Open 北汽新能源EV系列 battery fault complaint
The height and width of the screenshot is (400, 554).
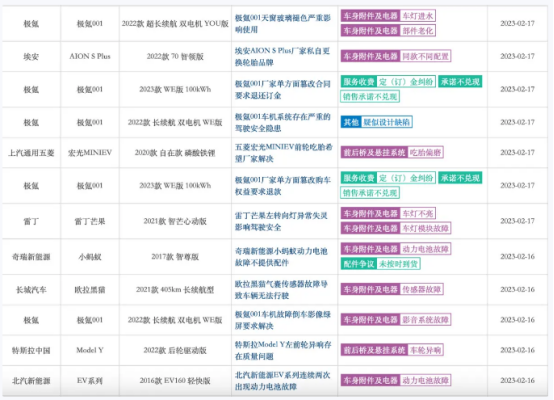pos(283,381)
